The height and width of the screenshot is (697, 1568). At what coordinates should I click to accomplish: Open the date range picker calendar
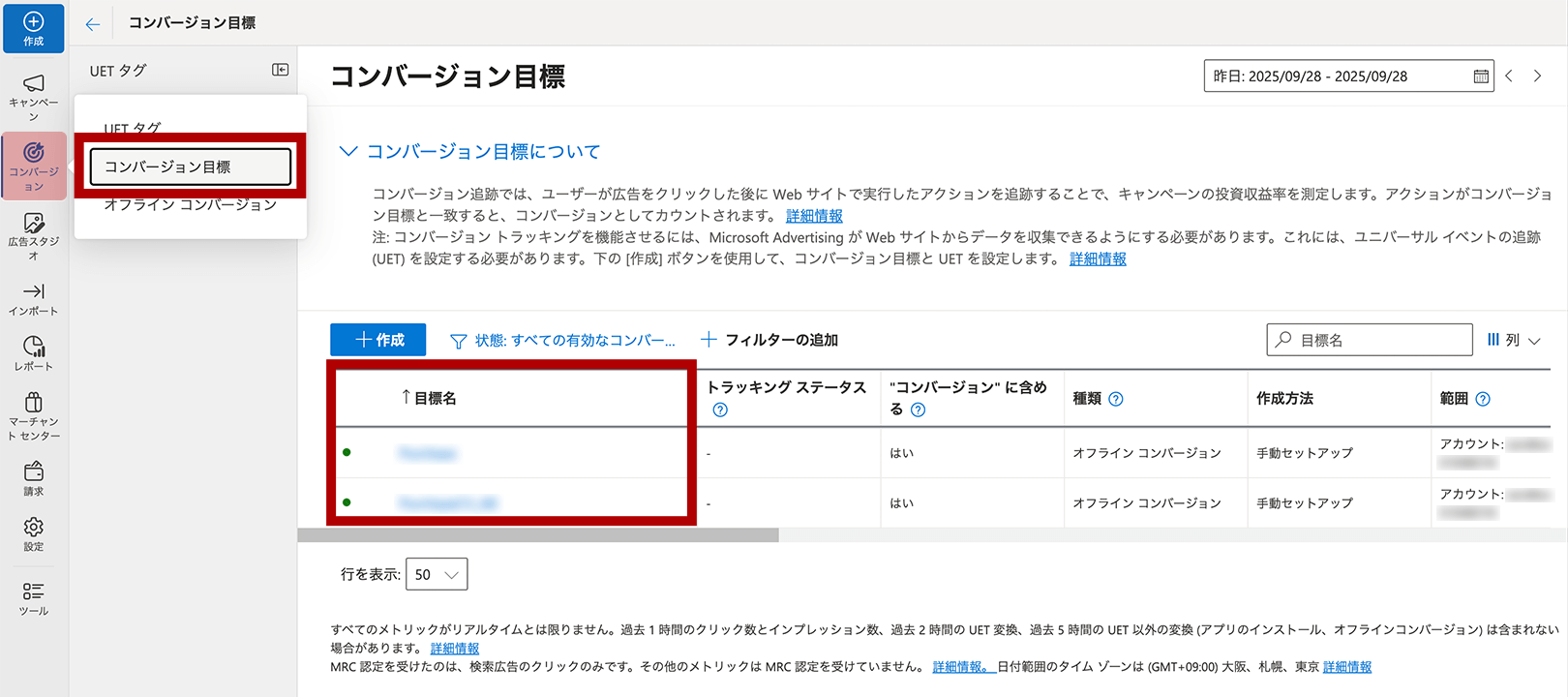coord(1480,76)
